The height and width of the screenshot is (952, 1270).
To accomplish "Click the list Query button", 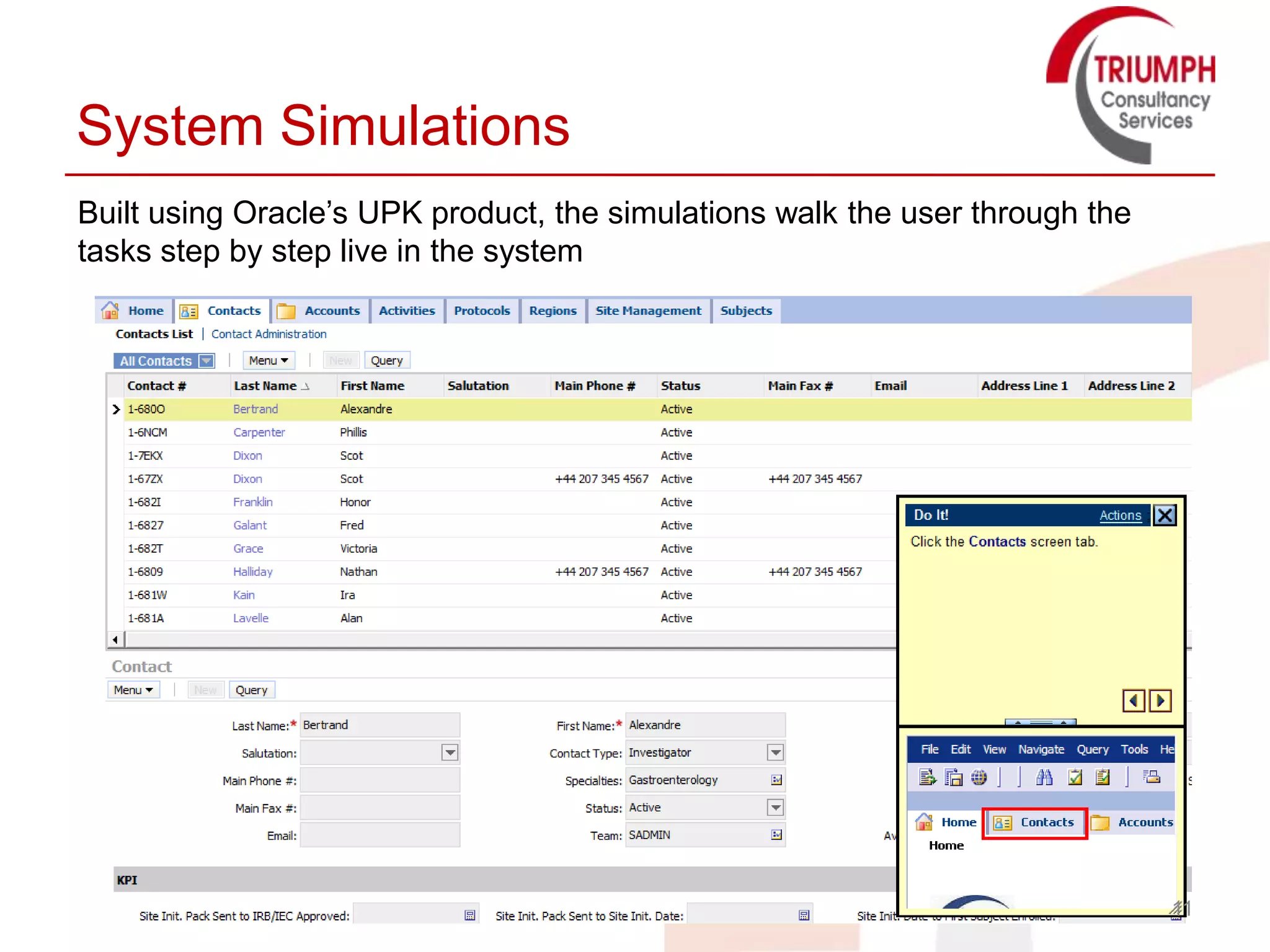I will pyautogui.click(x=387, y=361).
